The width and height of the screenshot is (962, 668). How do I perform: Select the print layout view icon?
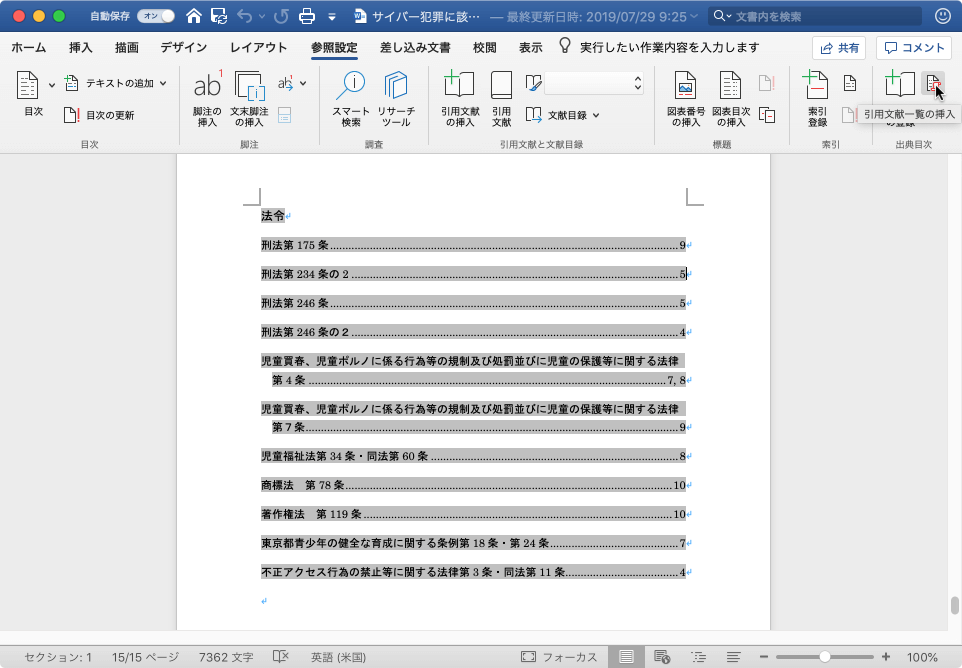point(626,657)
